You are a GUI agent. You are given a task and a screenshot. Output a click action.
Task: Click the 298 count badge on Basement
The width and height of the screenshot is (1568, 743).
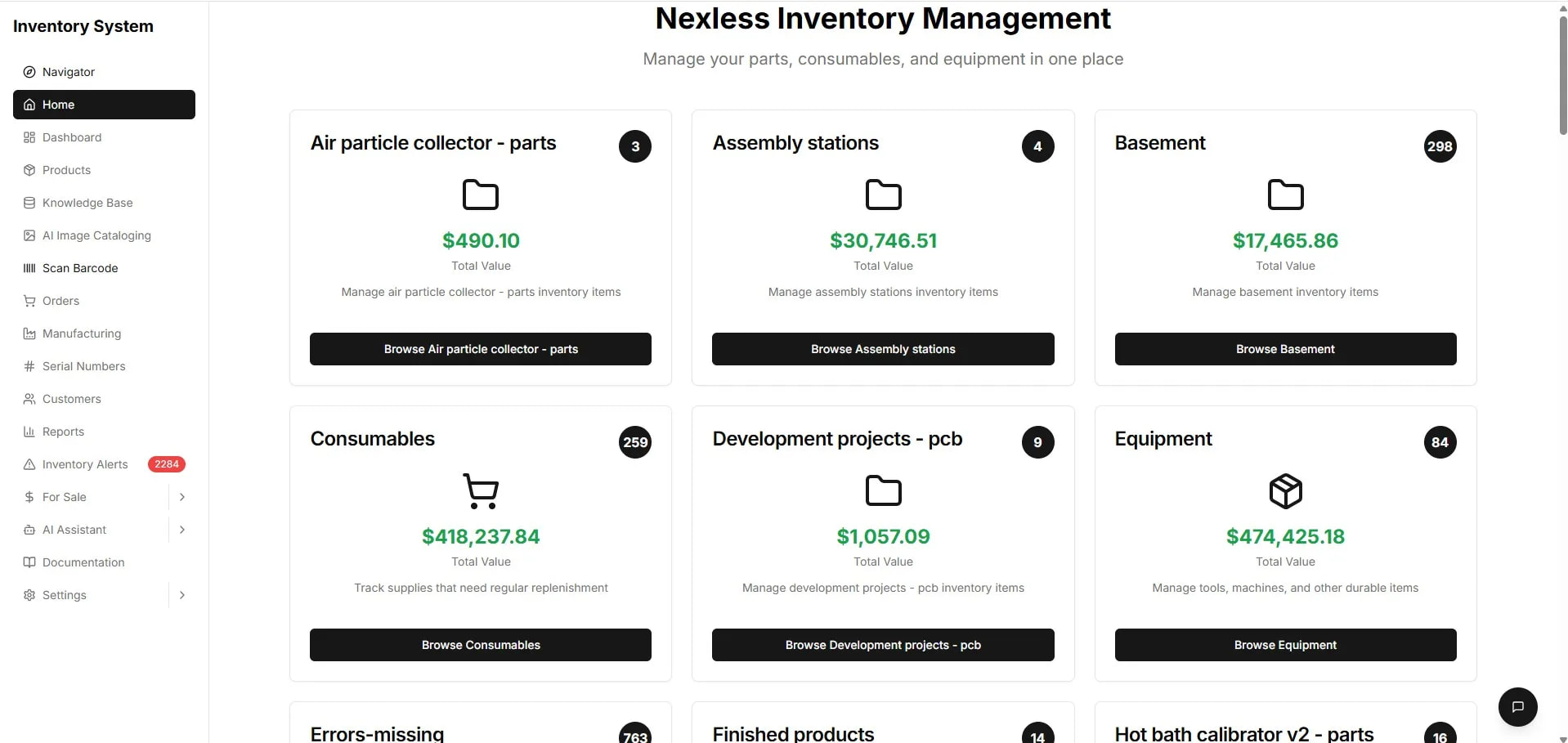1440,146
